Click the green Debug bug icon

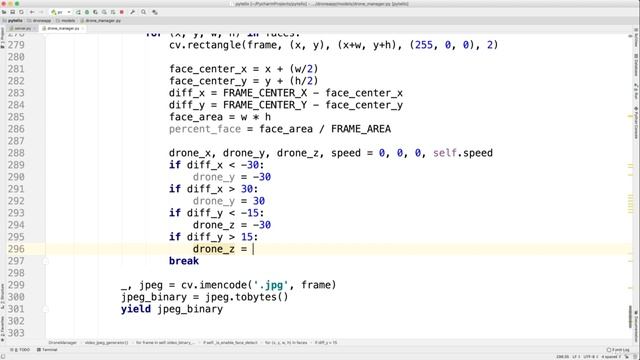(87, 12)
